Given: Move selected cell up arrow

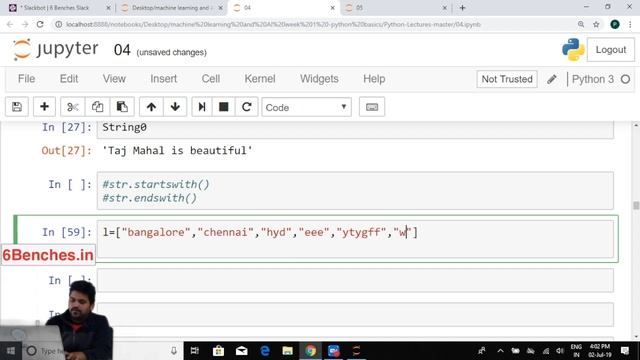Looking at the screenshot, I should [151, 107].
